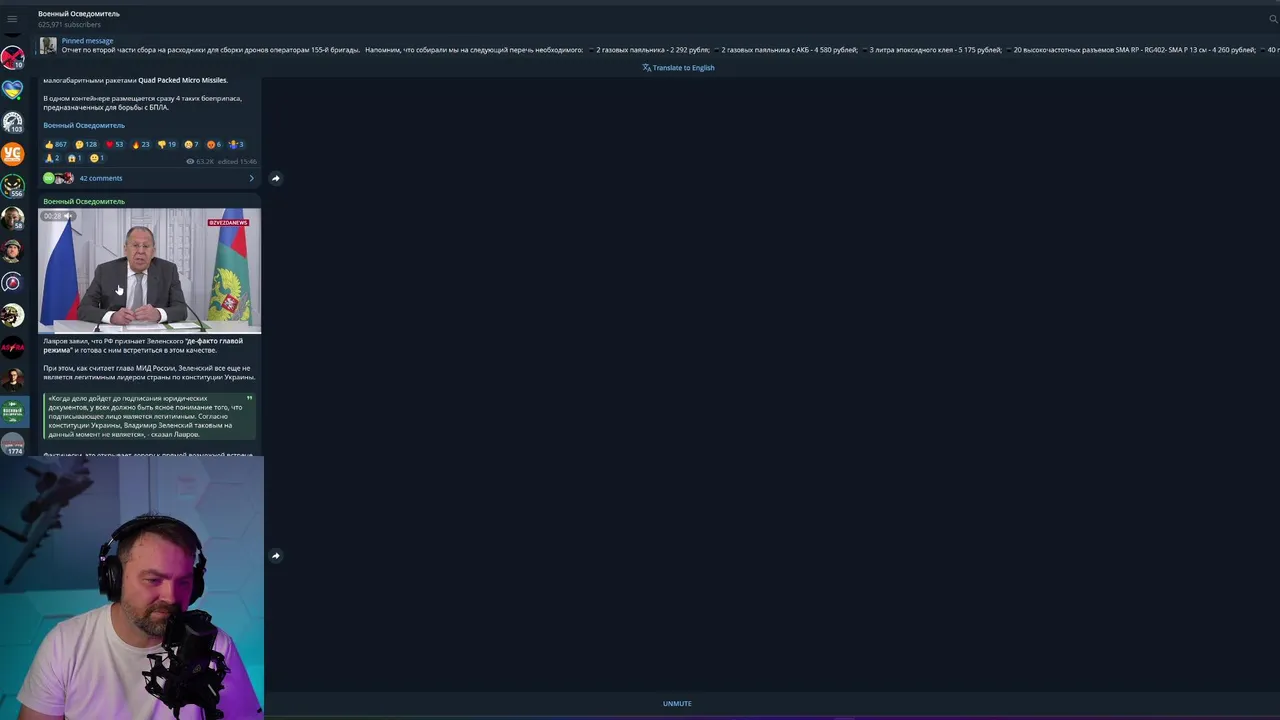Click the 625,971 subscribers text
Viewport: 1280px width, 720px height.
point(70,24)
